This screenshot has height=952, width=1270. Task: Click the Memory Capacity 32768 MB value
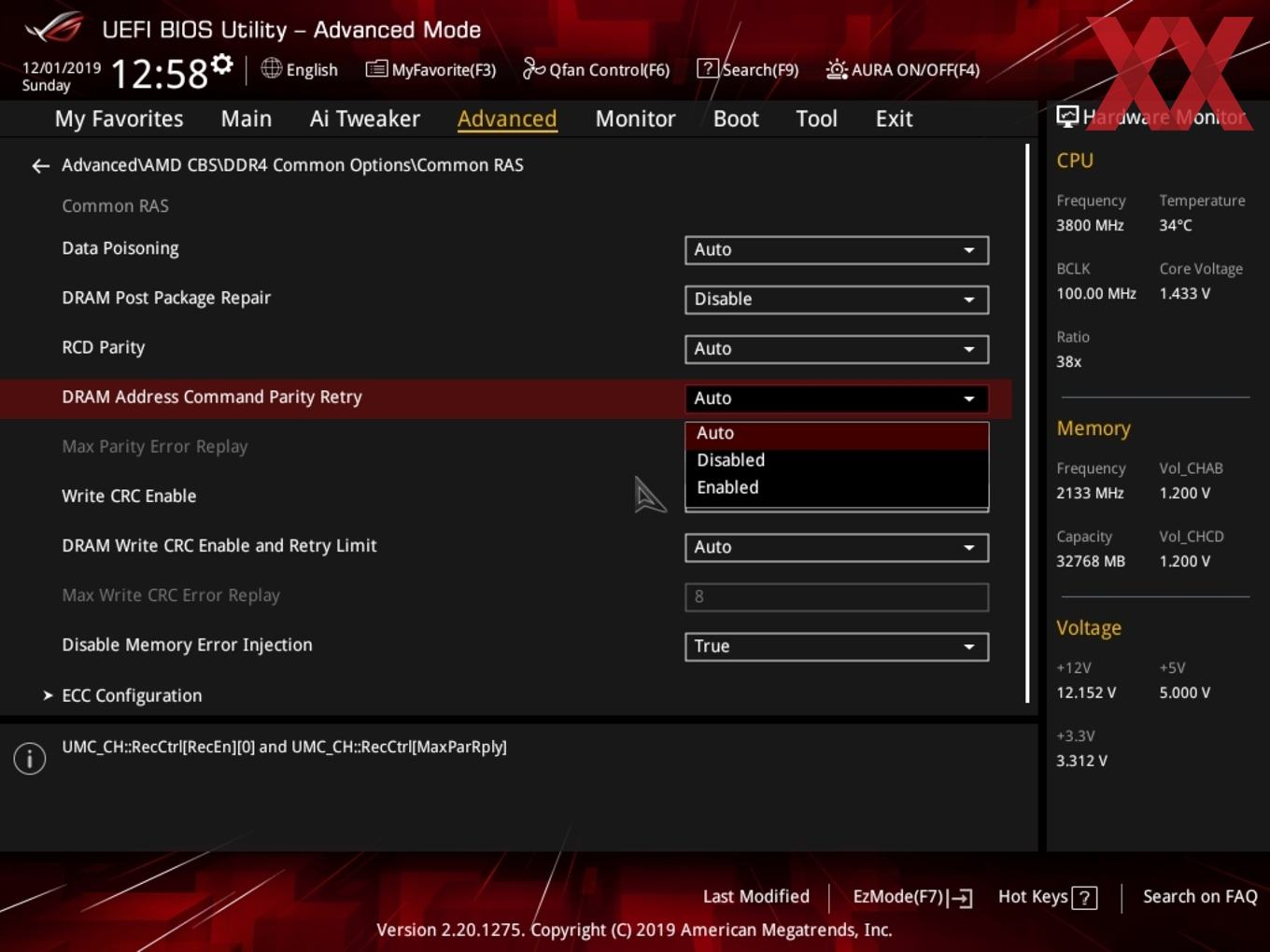click(1091, 561)
